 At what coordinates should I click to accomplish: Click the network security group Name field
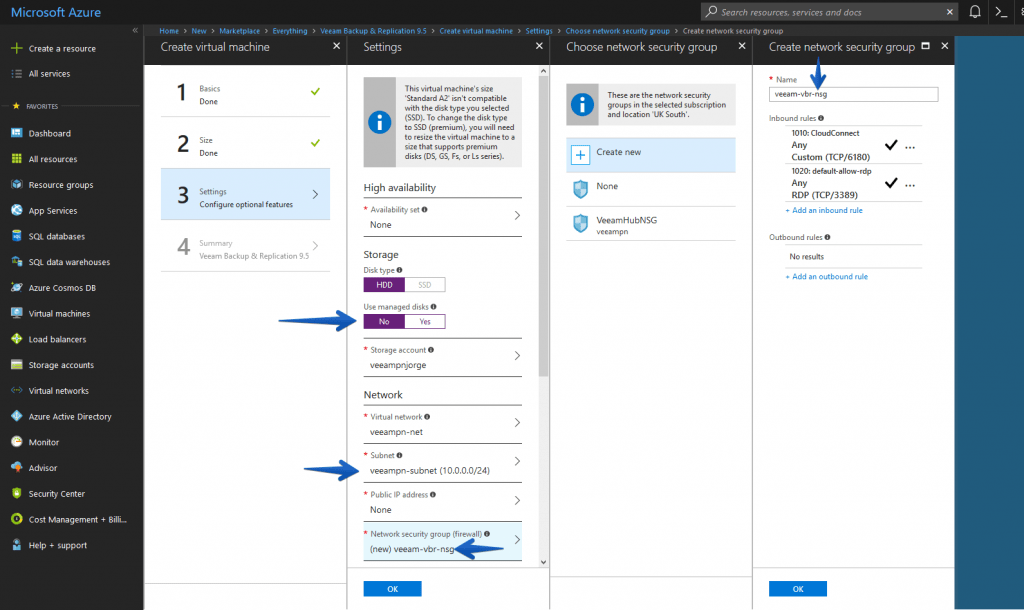[854, 94]
